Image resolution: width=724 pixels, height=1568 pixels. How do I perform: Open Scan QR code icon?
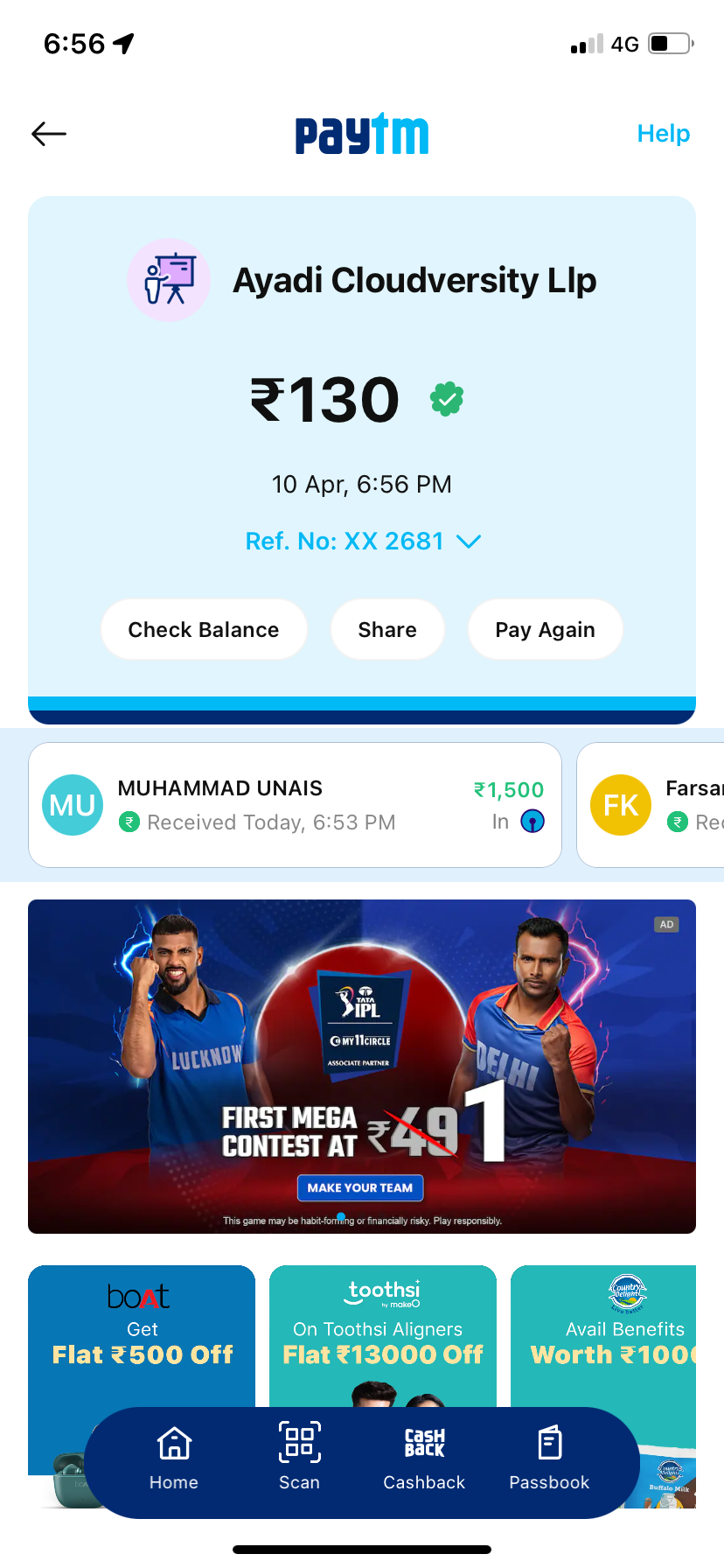click(x=299, y=1442)
